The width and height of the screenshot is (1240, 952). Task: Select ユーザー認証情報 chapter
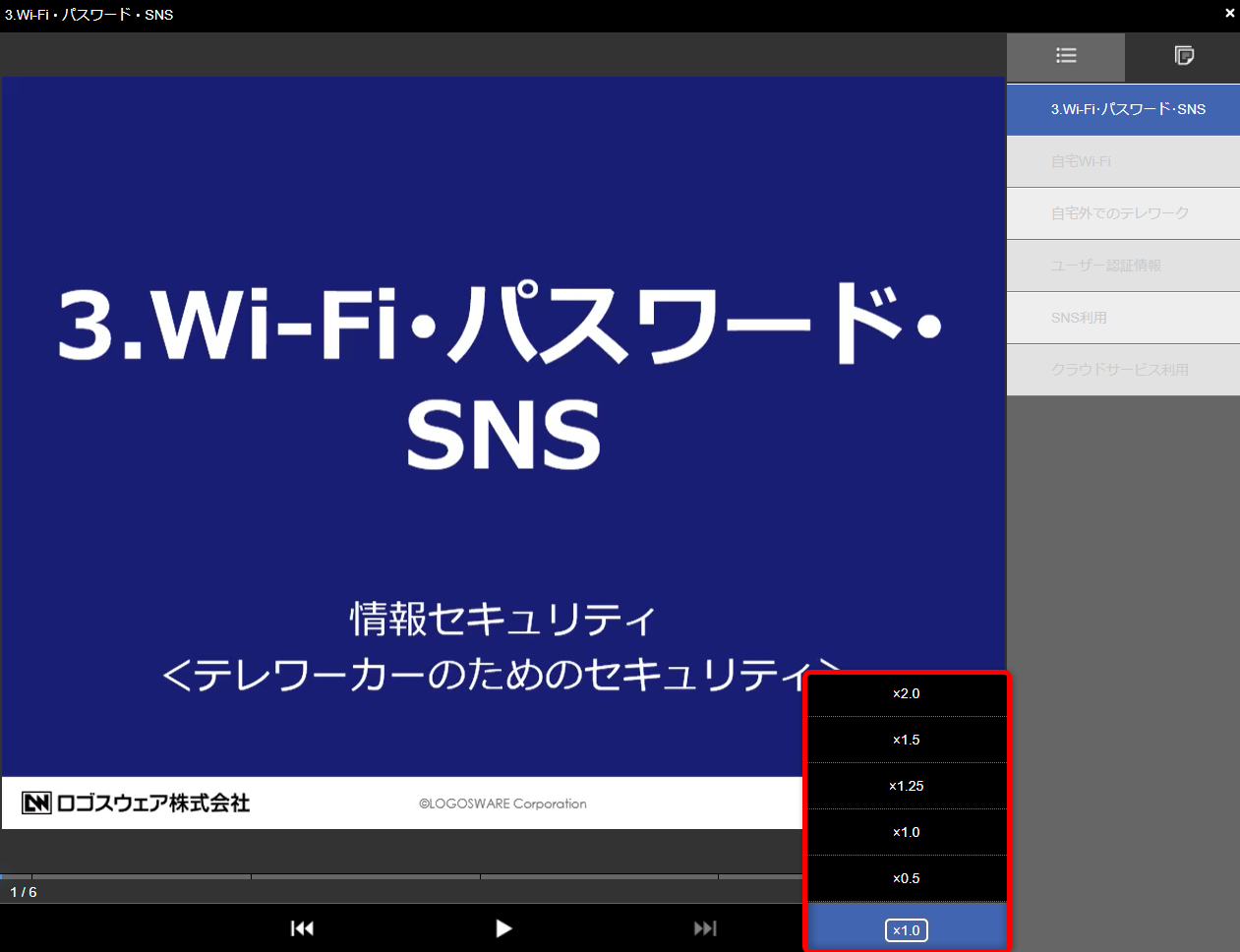click(1123, 266)
